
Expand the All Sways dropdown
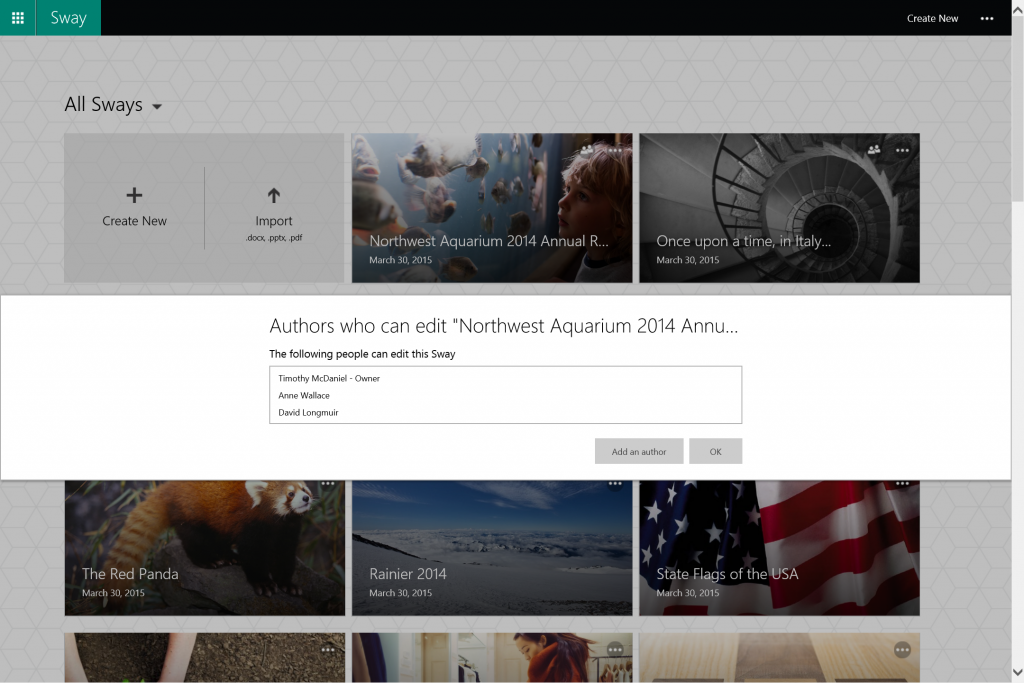coord(158,106)
